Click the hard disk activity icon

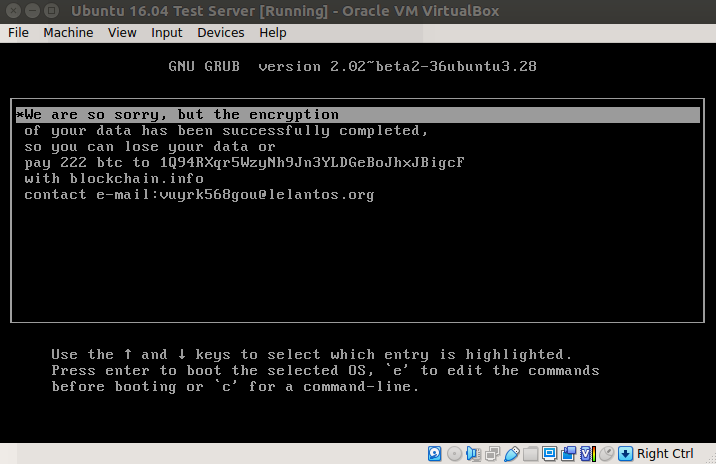(x=434, y=453)
